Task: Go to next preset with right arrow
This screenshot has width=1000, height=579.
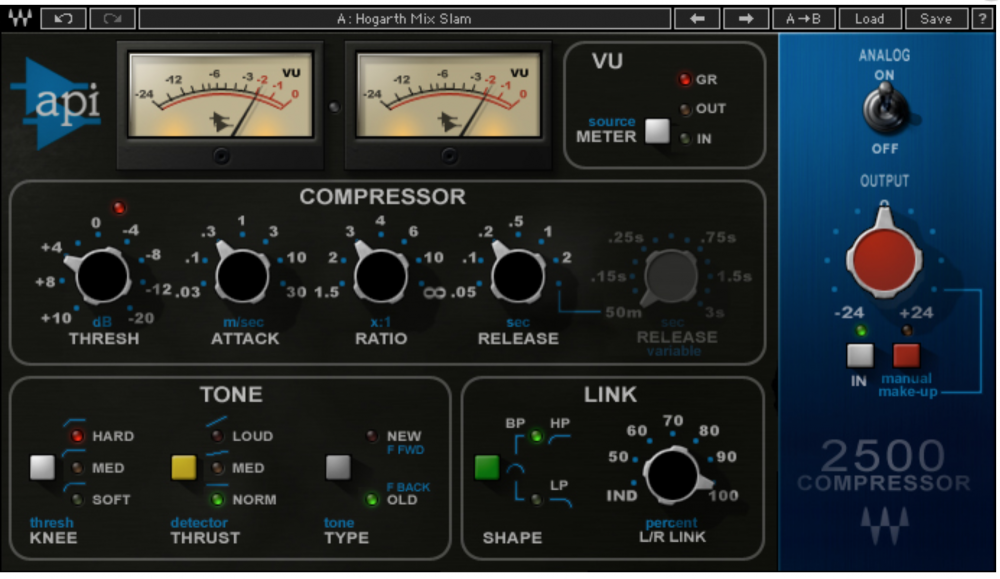Action: 745,18
